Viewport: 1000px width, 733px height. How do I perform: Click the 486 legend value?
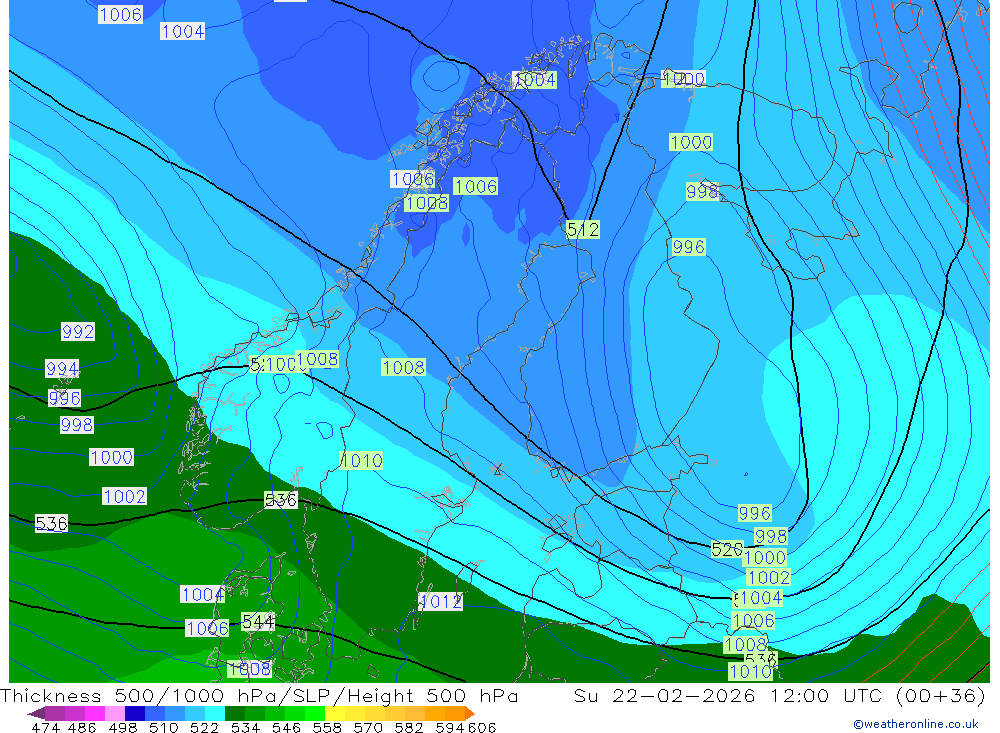tap(81, 727)
